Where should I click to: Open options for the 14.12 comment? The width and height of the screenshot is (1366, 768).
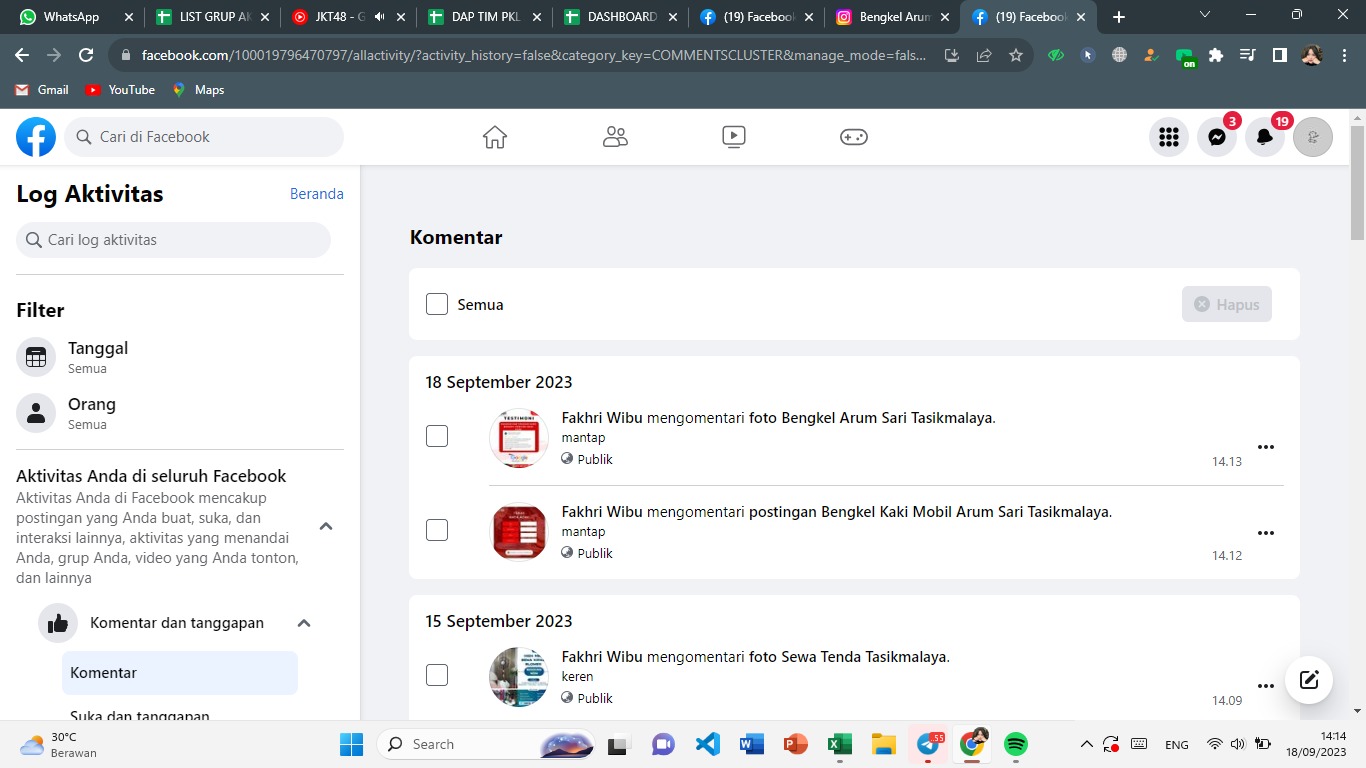tap(1266, 533)
